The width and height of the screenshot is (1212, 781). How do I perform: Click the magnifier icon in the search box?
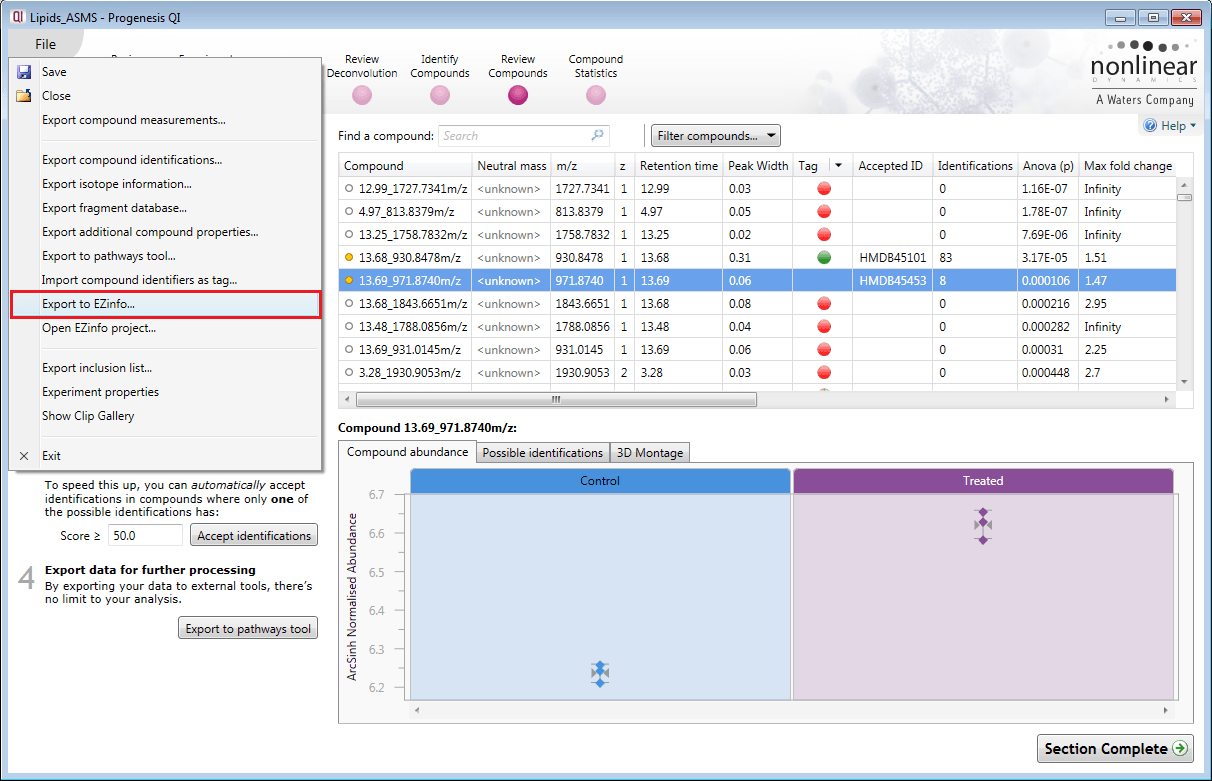(x=597, y=135)
